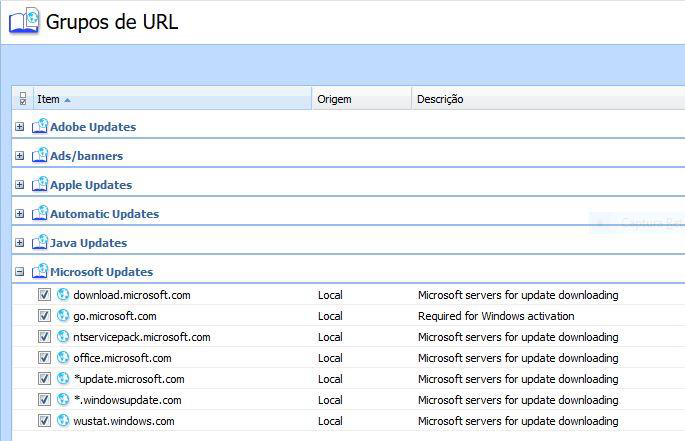Uncheck download.microsoft.com checkbox
The height and width of the screenshot is (441, 685).
click(44, 295)
